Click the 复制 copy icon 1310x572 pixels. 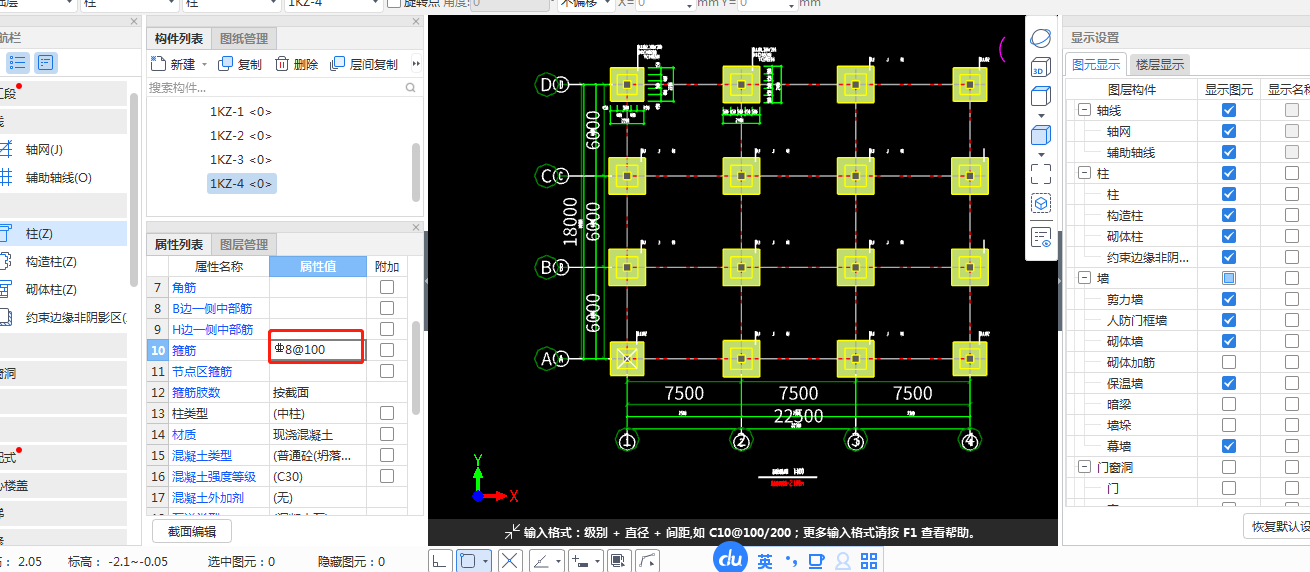coord(224,64)
